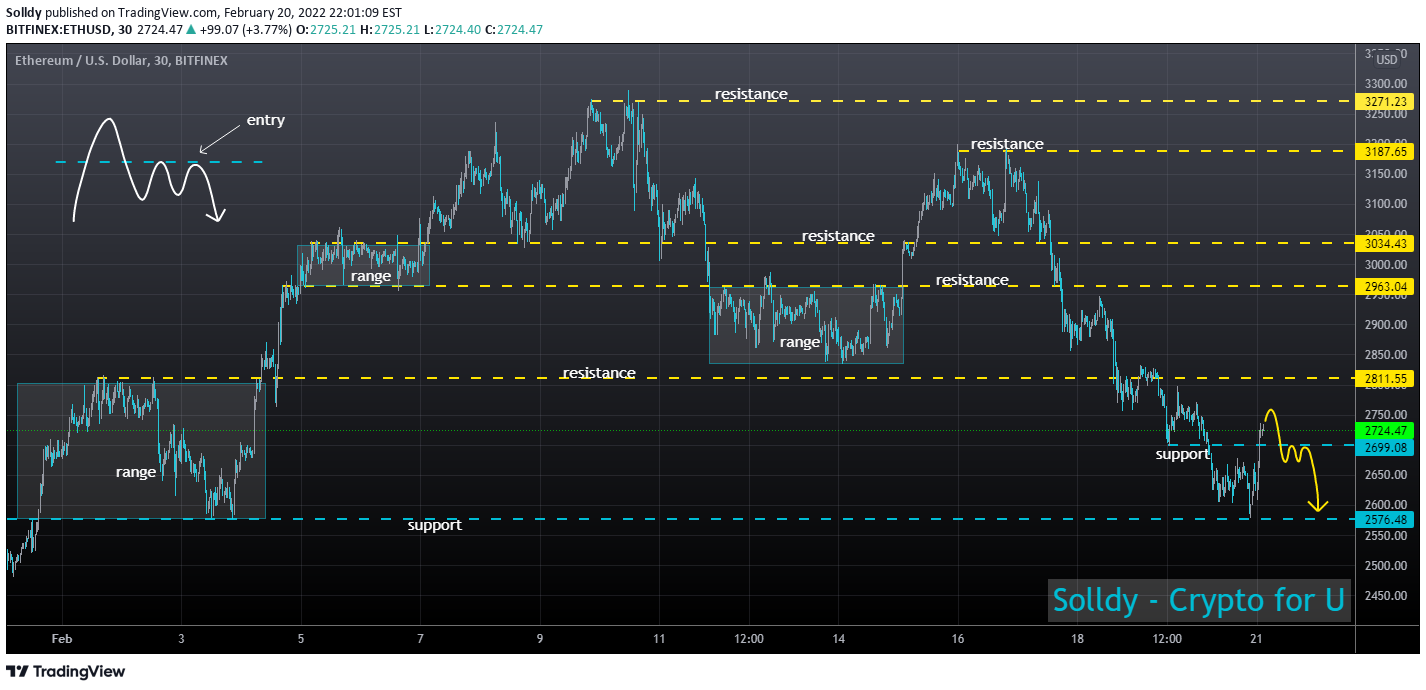
Task: Click the 21 date label on the time axis
Action: 1257,638
